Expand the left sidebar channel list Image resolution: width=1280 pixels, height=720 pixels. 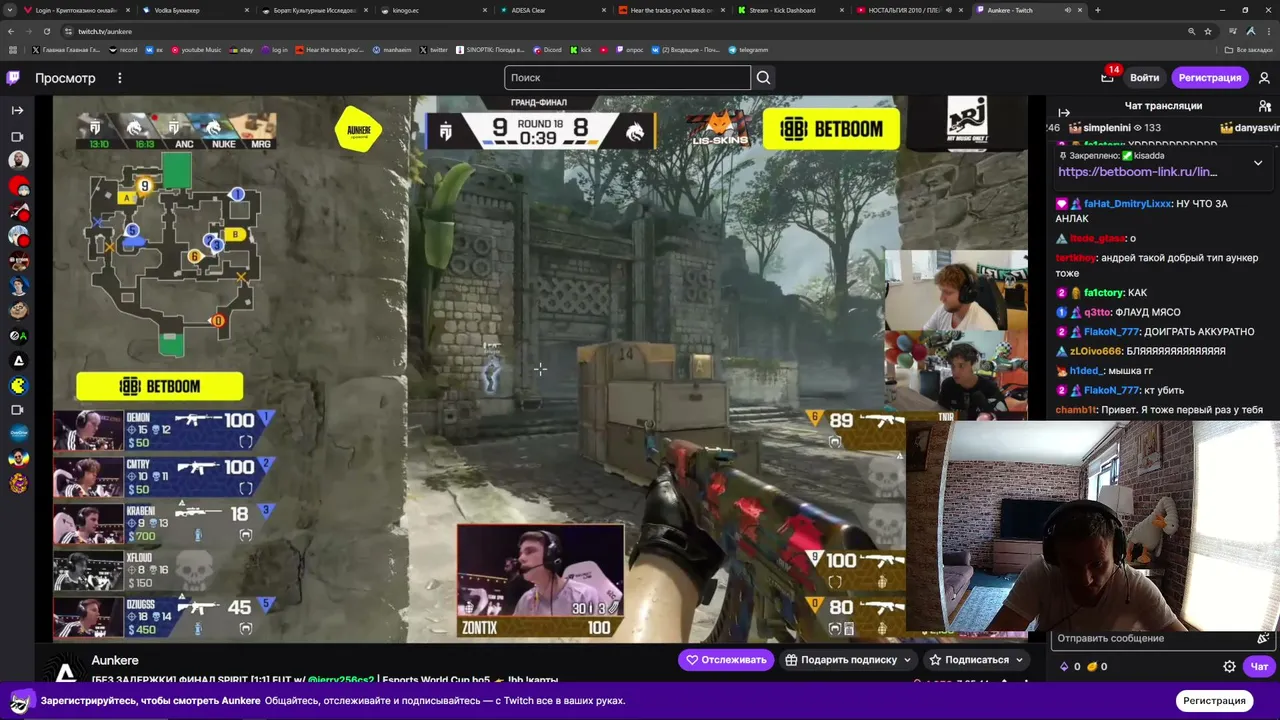(x=17, y=110)
